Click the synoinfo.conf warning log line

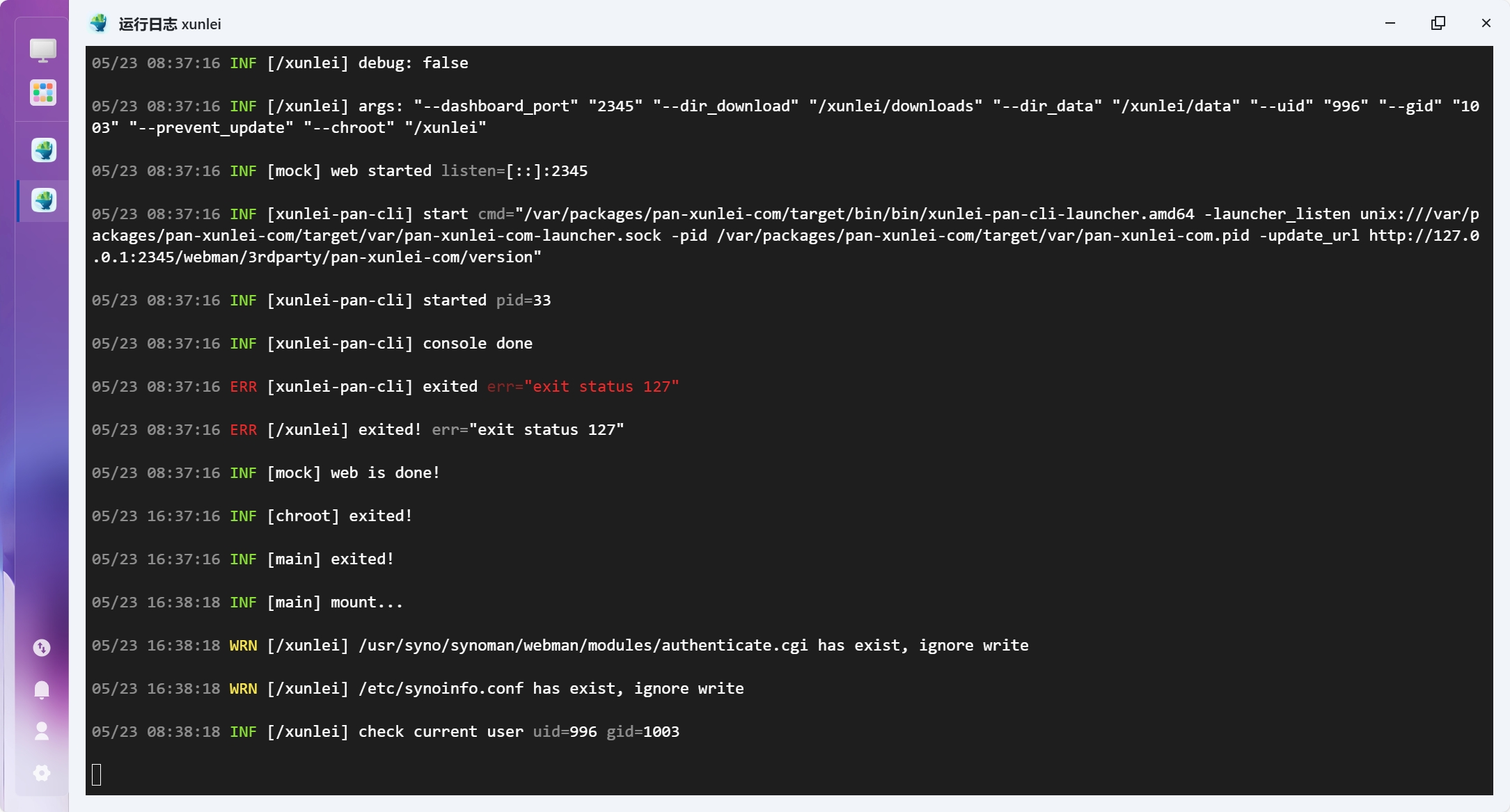[418, 688]
